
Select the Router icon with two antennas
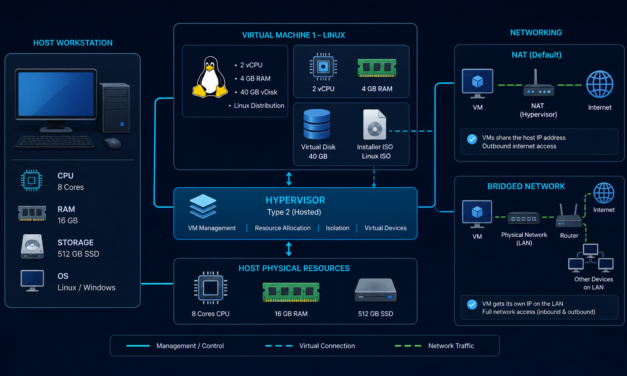(x=569, y=216)
